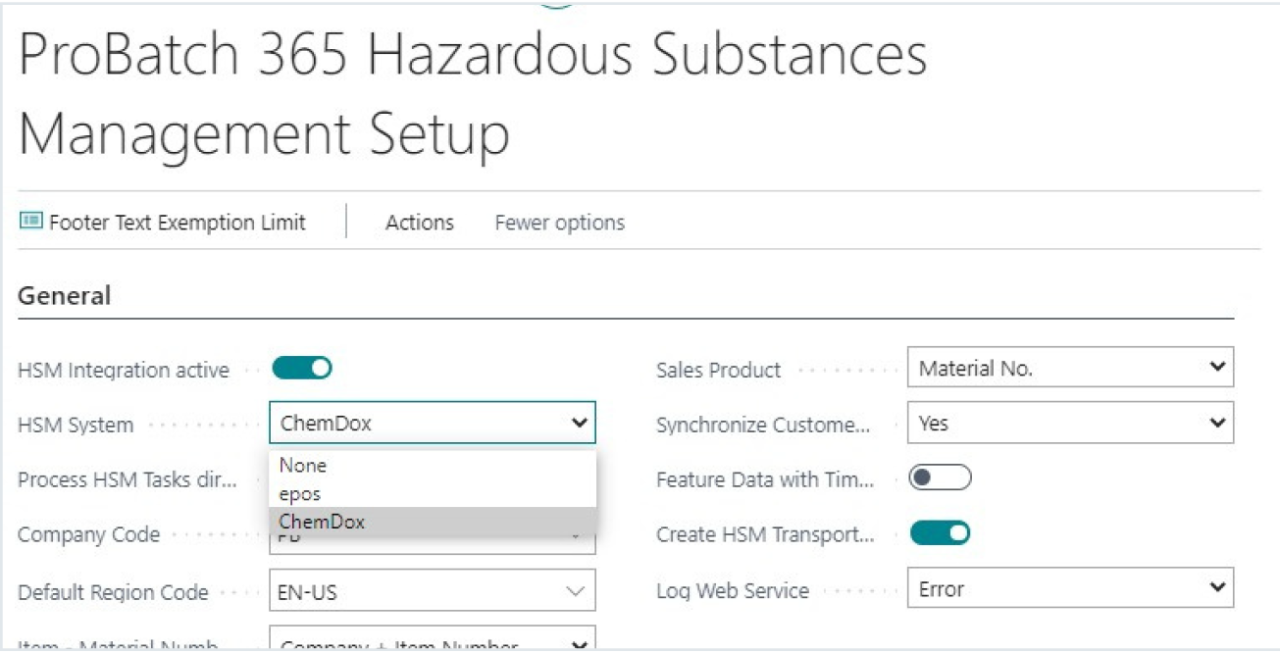This screenshot has height=653, width=1280.
Task: Click the Footer Text Exemption Limit icon
Action: [31, 222]
